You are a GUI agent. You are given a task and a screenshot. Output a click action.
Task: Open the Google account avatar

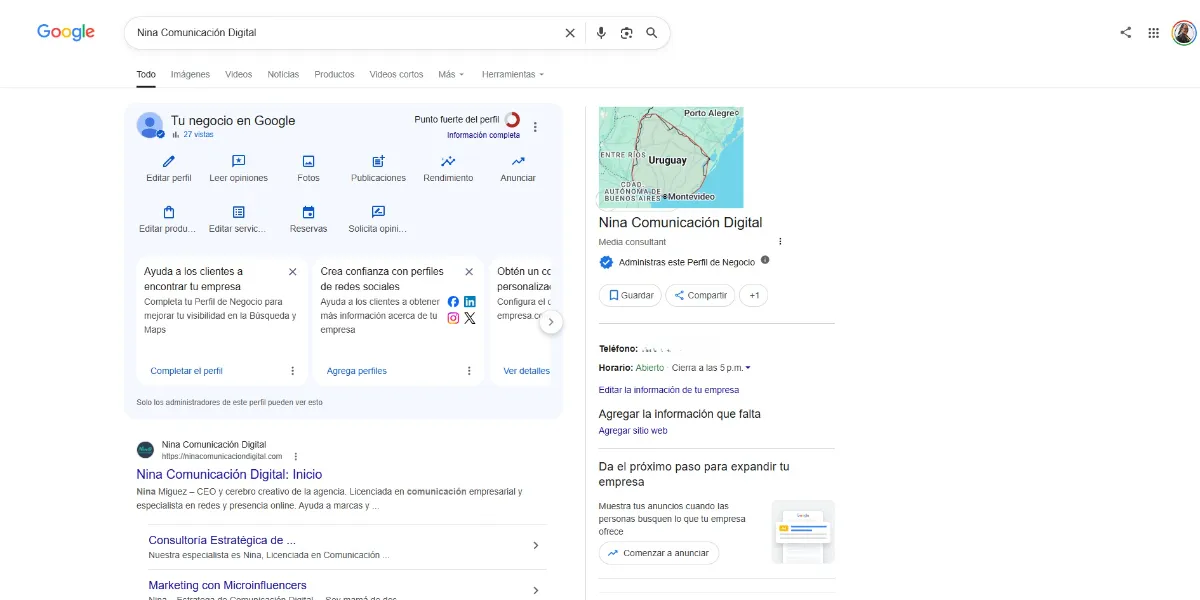pos(1184,32)
